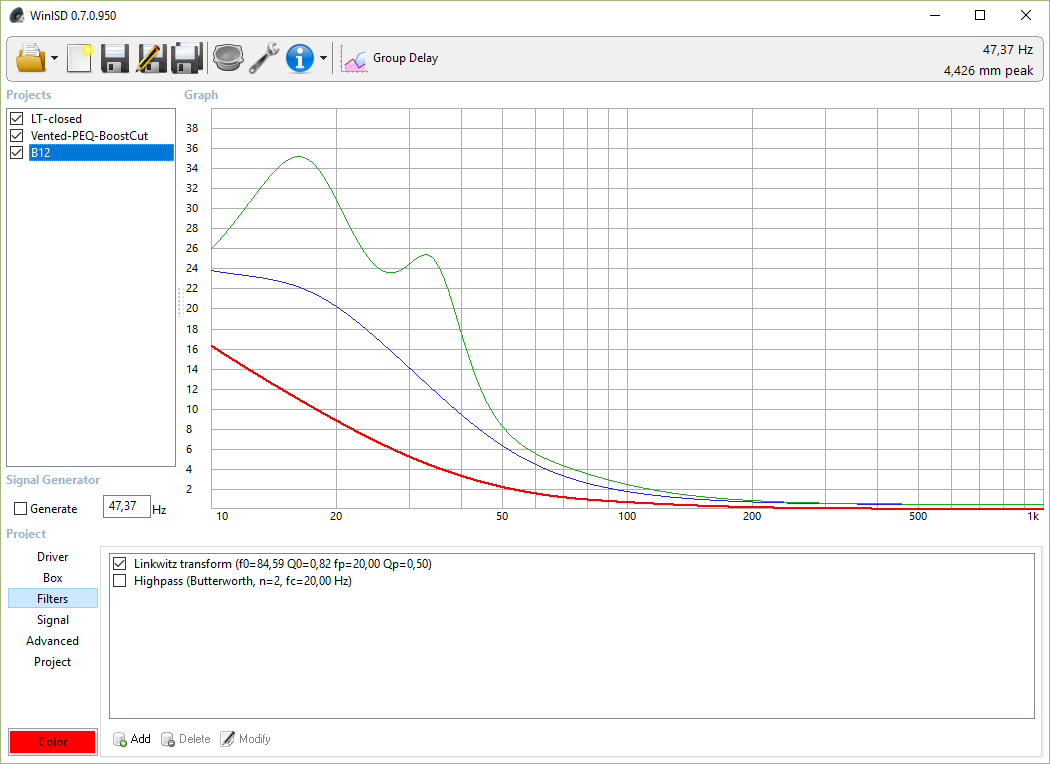
Task: Toggle the B12 project checkbox
Action: tap(17, 153)
